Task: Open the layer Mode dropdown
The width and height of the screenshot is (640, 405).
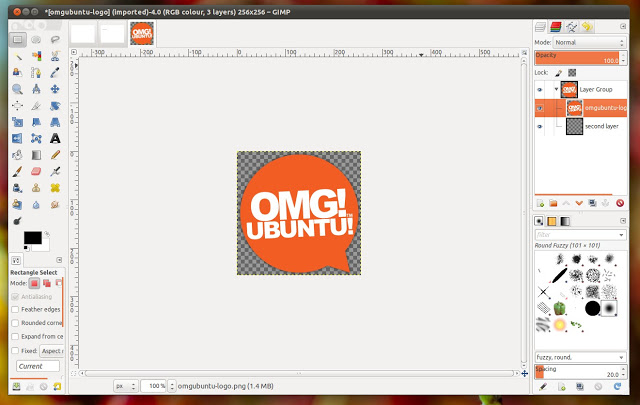Action: [x=589, y=42]
